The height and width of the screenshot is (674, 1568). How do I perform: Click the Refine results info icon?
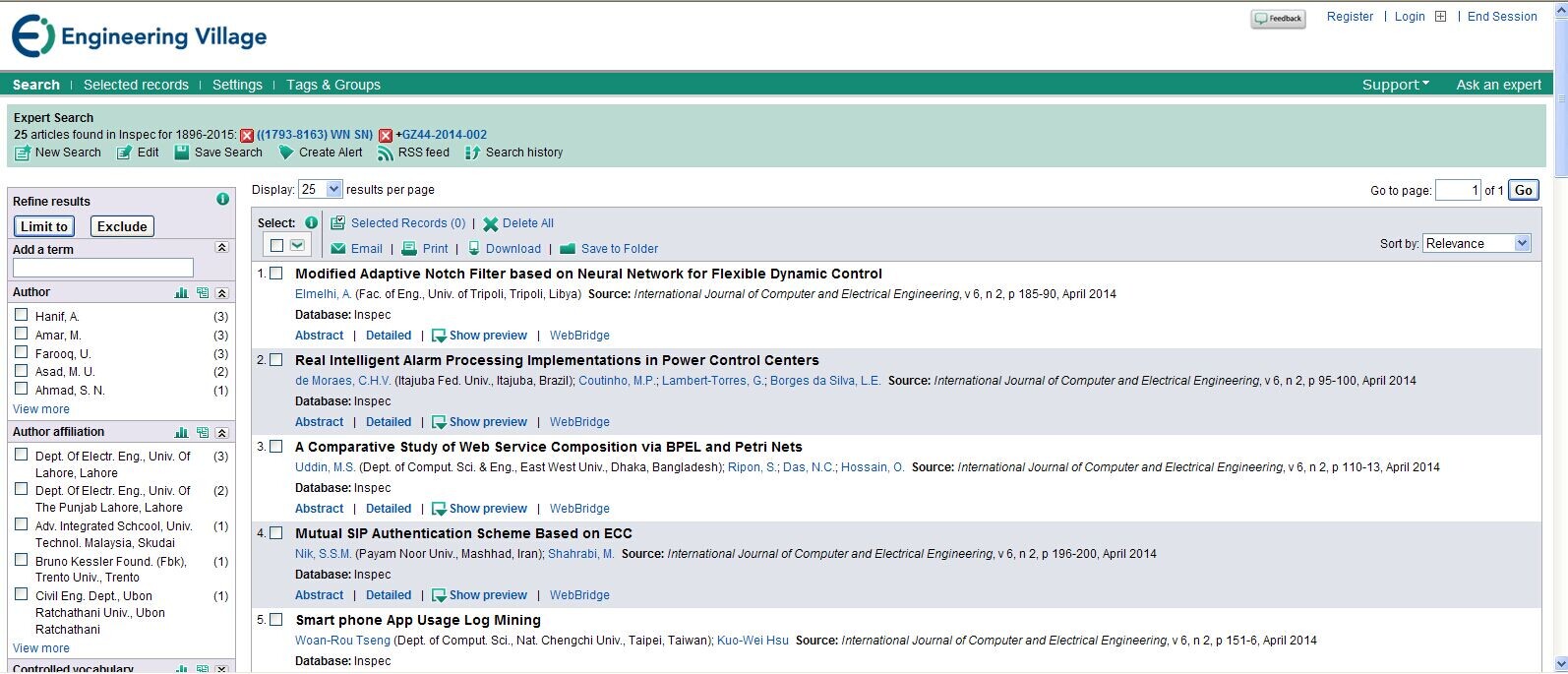(x=222, y=200)
